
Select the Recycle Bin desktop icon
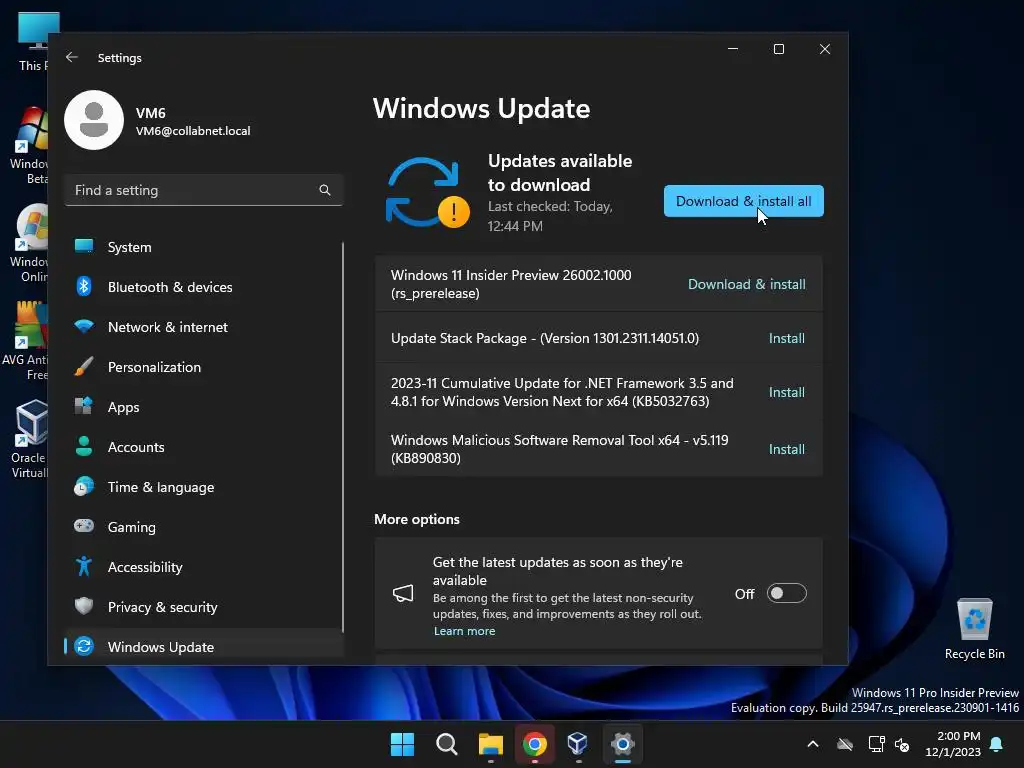(974, 628)
